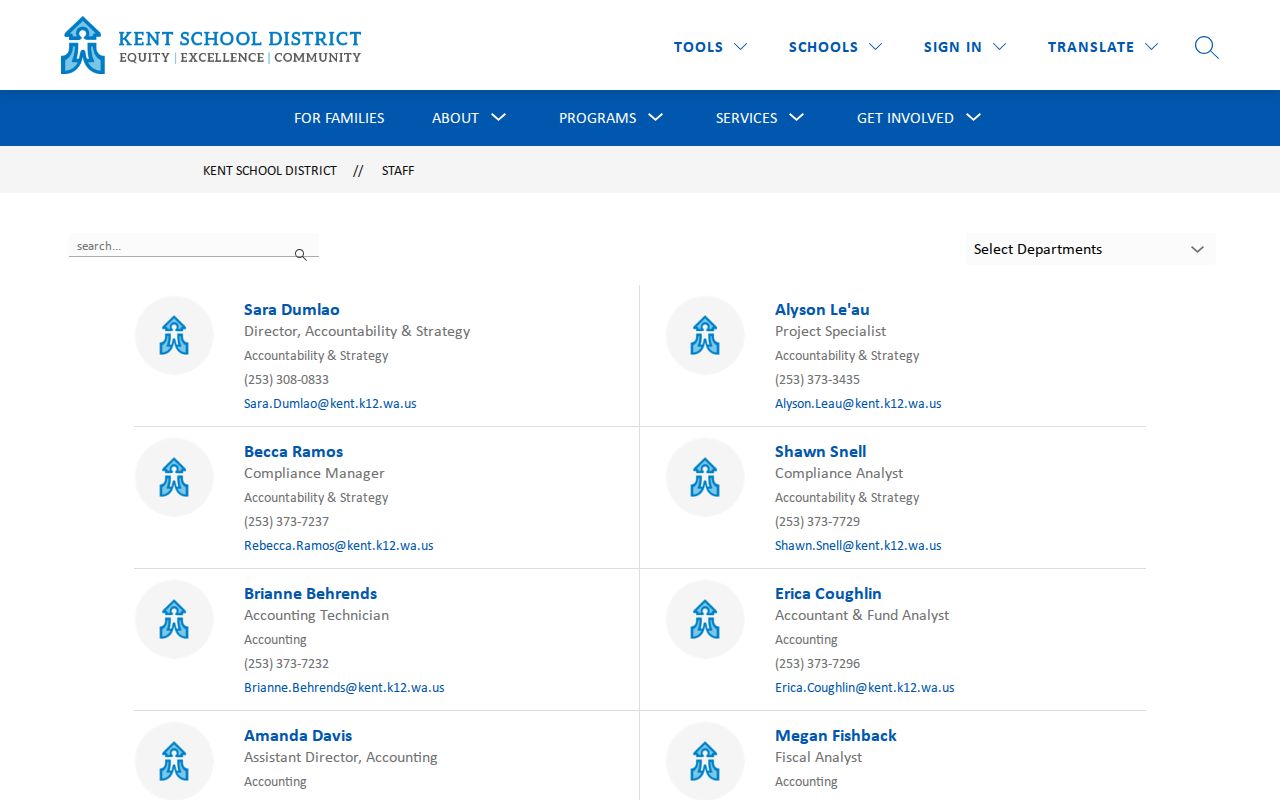Screen dimensions: 1280x800
Task: Click Megan Fishback's avatar icon
Action: (x=705, y=761)
